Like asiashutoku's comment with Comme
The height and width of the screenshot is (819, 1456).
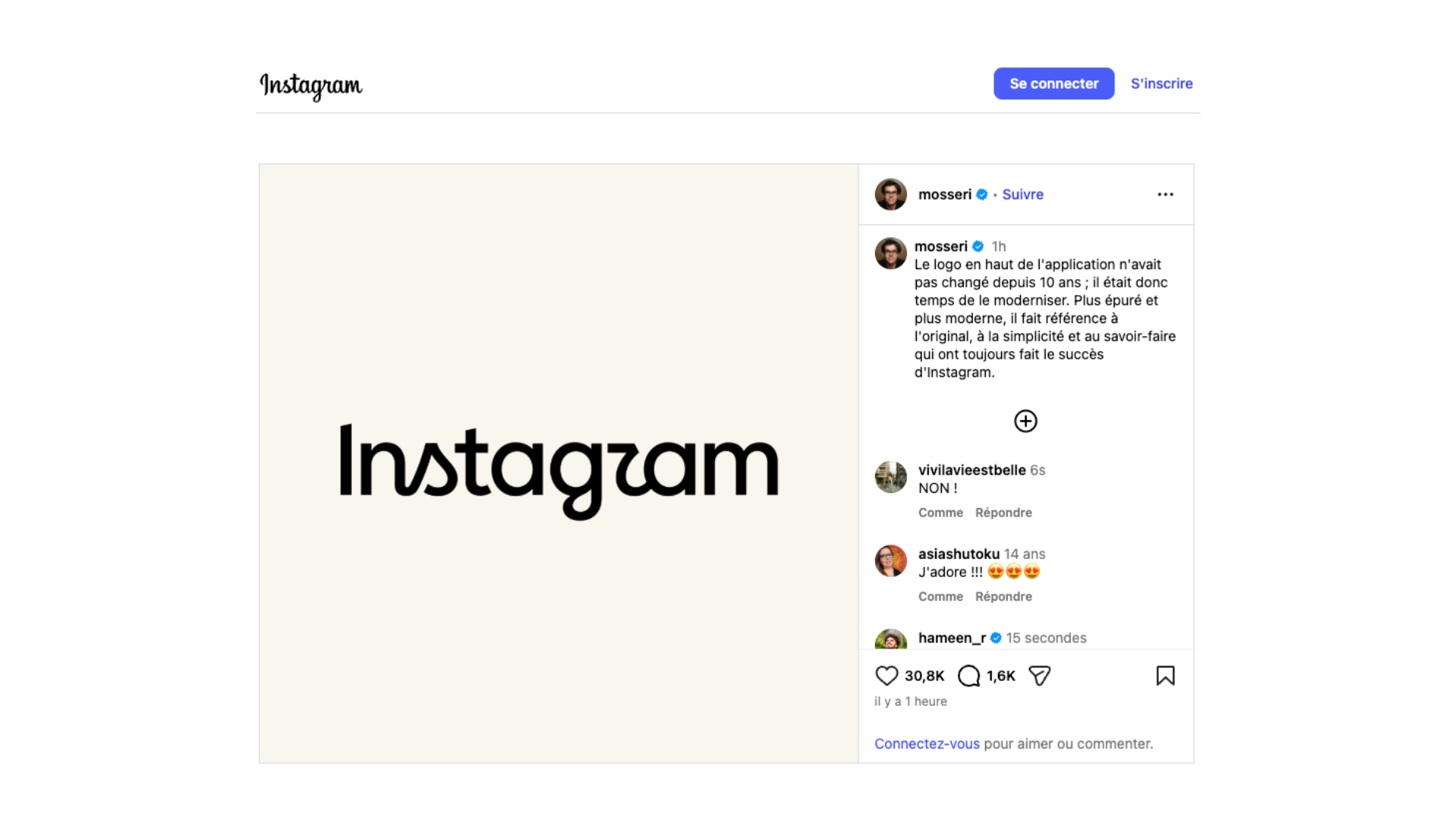point(940,597)
